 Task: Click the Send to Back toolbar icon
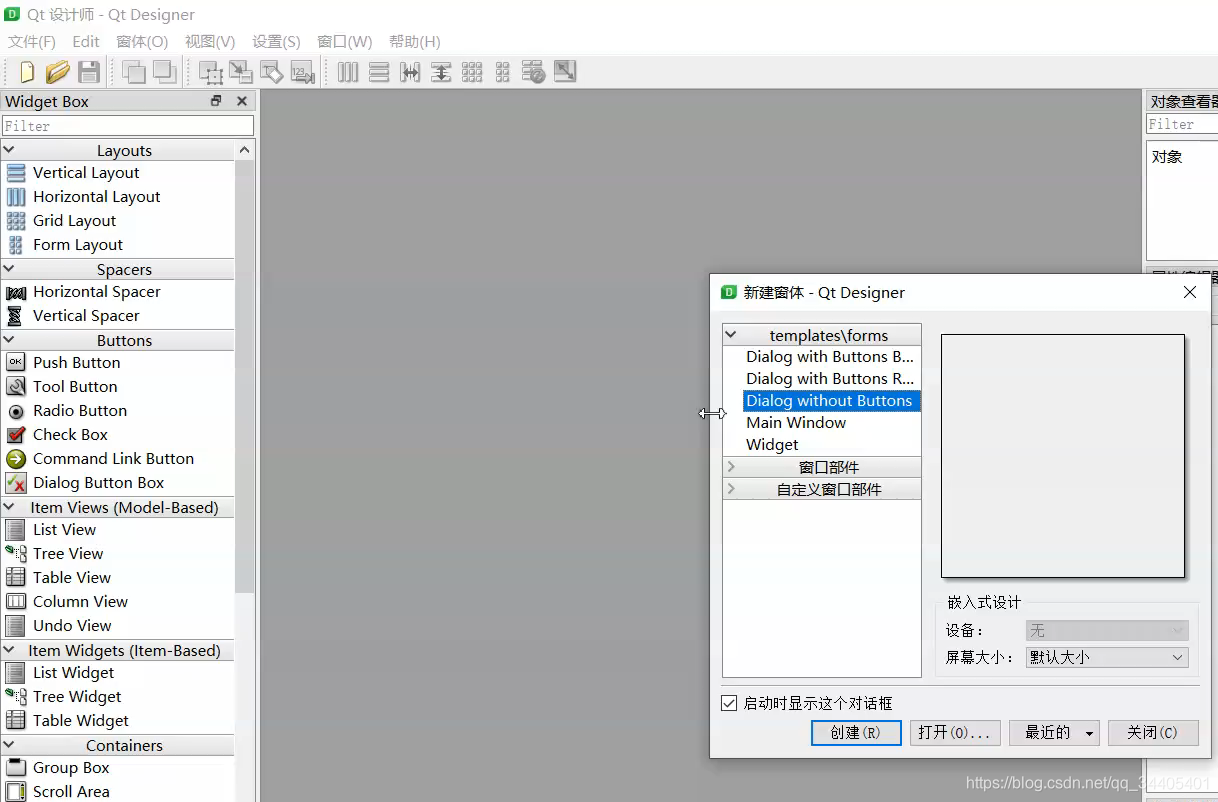(x=133, y=72)
